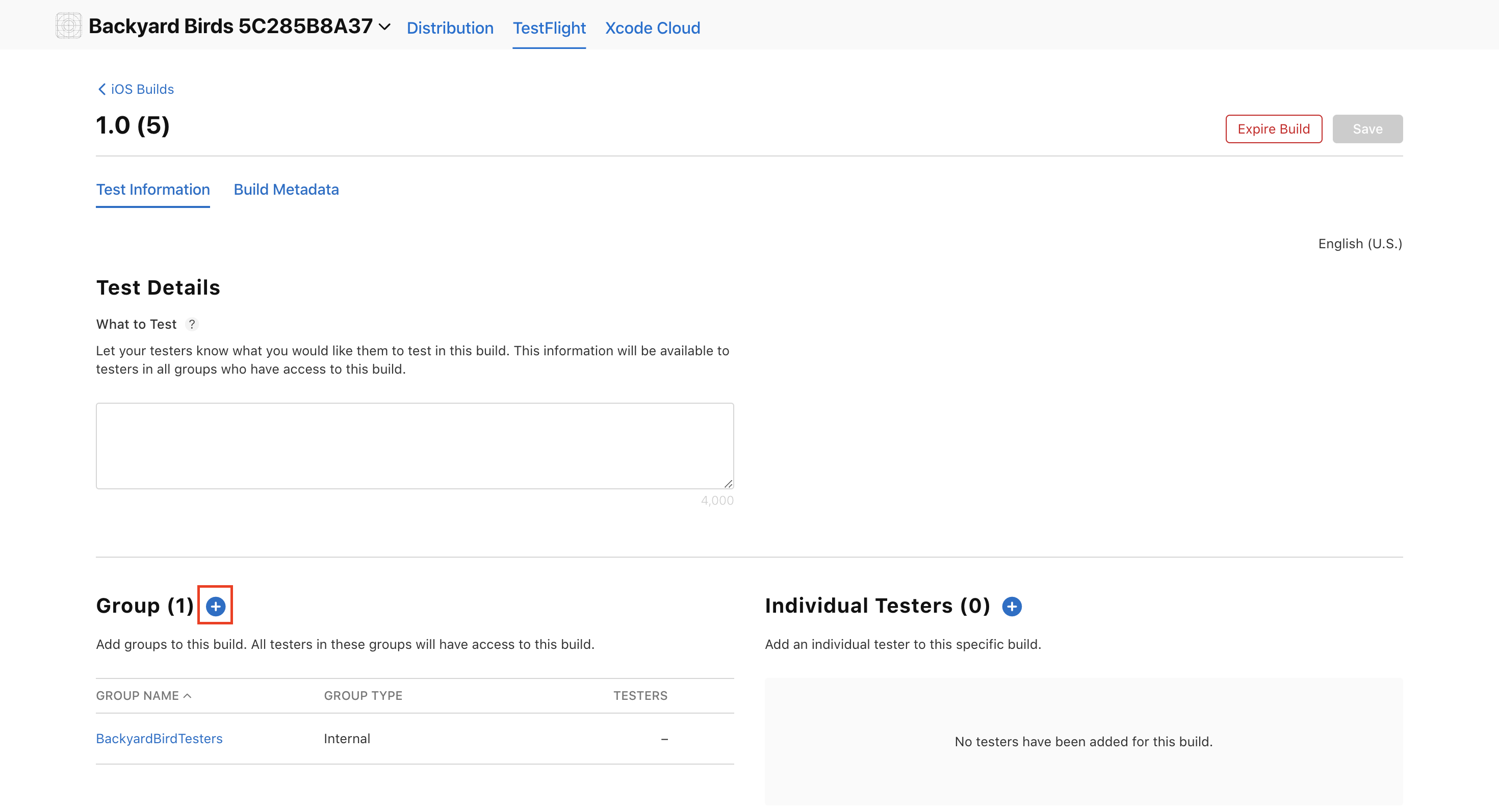Click the 1.0 (5) build title
Screen dimensions: 1499x812
pos(133,125)
